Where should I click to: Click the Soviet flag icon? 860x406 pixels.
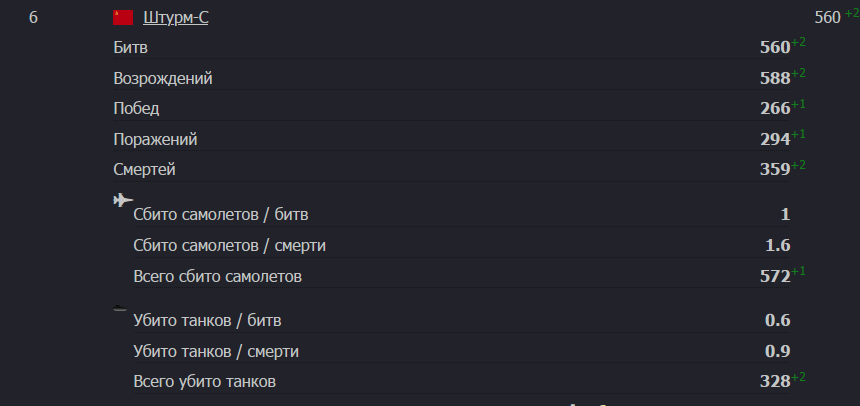pyautogui.click(x=123, y=18)
